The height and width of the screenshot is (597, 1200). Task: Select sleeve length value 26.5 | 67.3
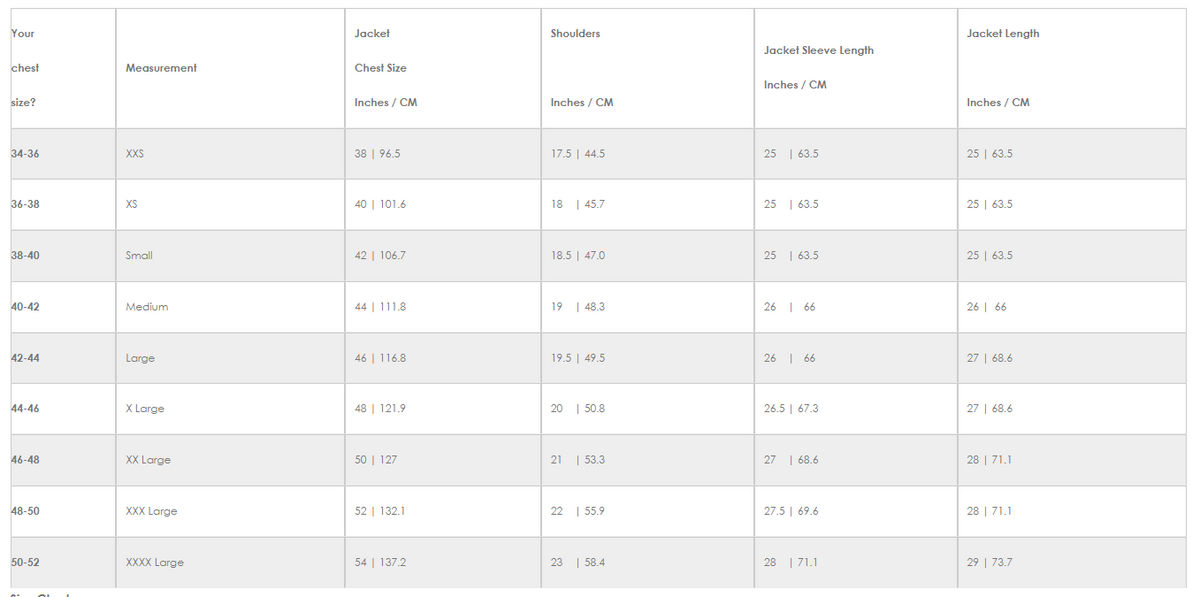tap(790, 409)
